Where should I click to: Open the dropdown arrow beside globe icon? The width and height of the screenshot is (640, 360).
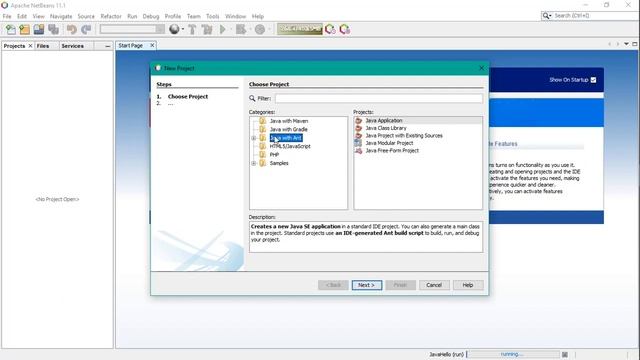point(182,29)
